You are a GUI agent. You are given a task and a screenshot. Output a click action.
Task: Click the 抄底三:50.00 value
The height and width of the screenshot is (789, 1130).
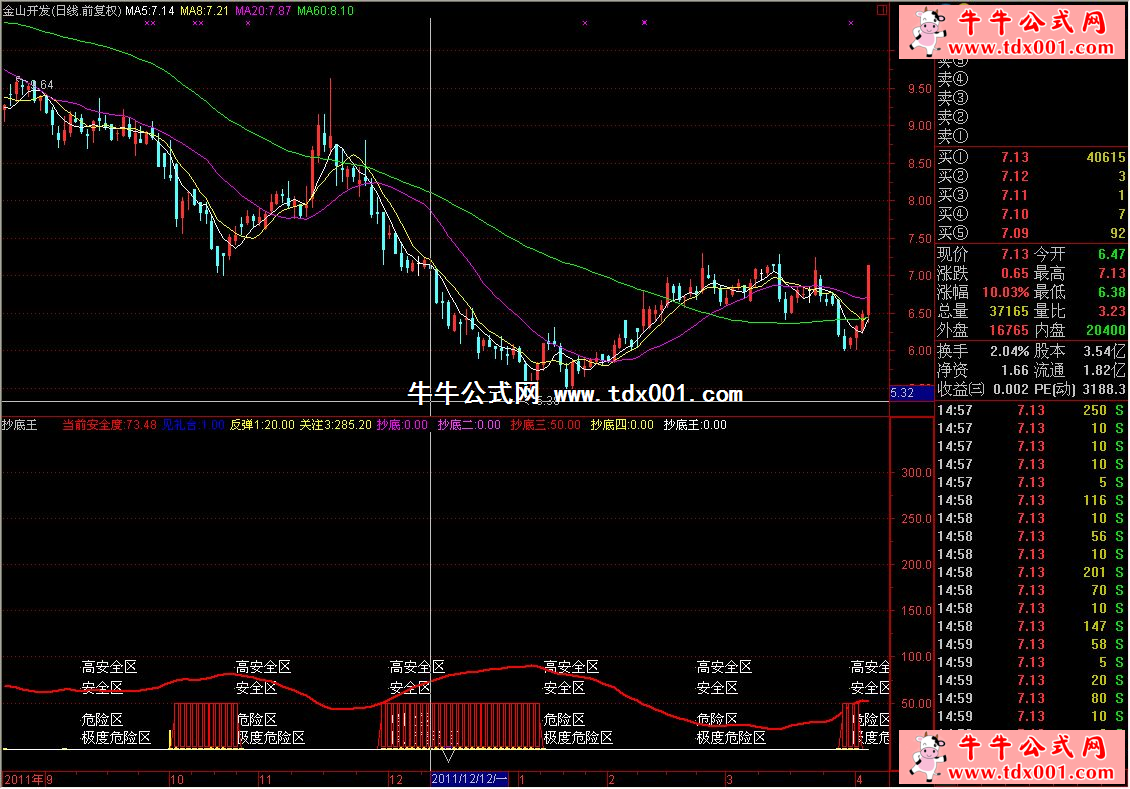[546, 425]
